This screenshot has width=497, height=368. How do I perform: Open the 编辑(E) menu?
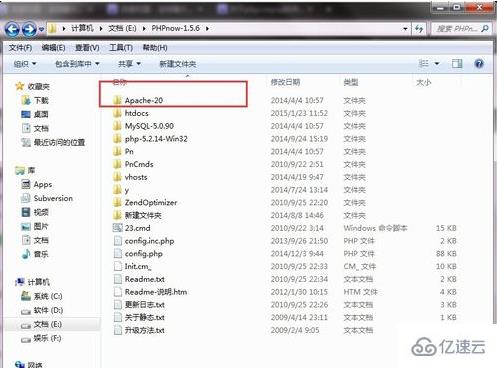[x=53, y=48]
